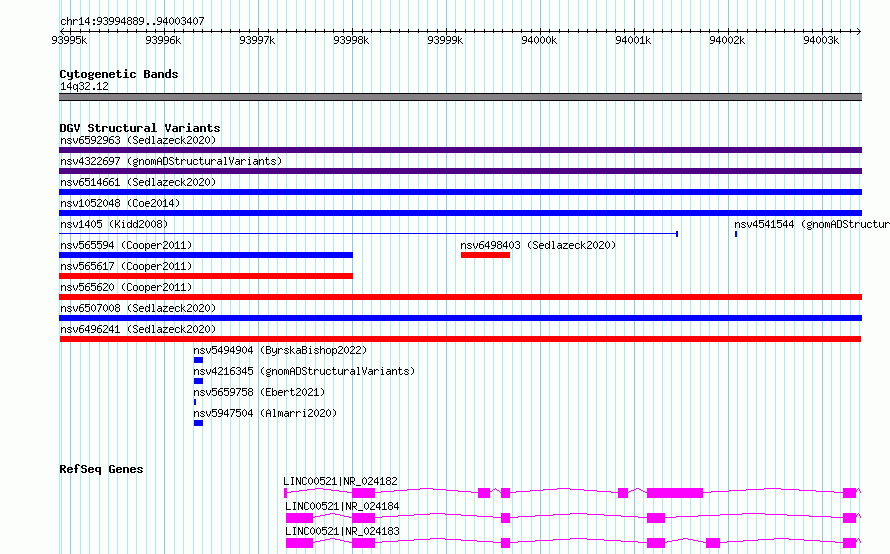Click the nsv6592963 (Sedlazeck2020) variant bar
Viewport: 890px width, 554px height.
point(460,150)
